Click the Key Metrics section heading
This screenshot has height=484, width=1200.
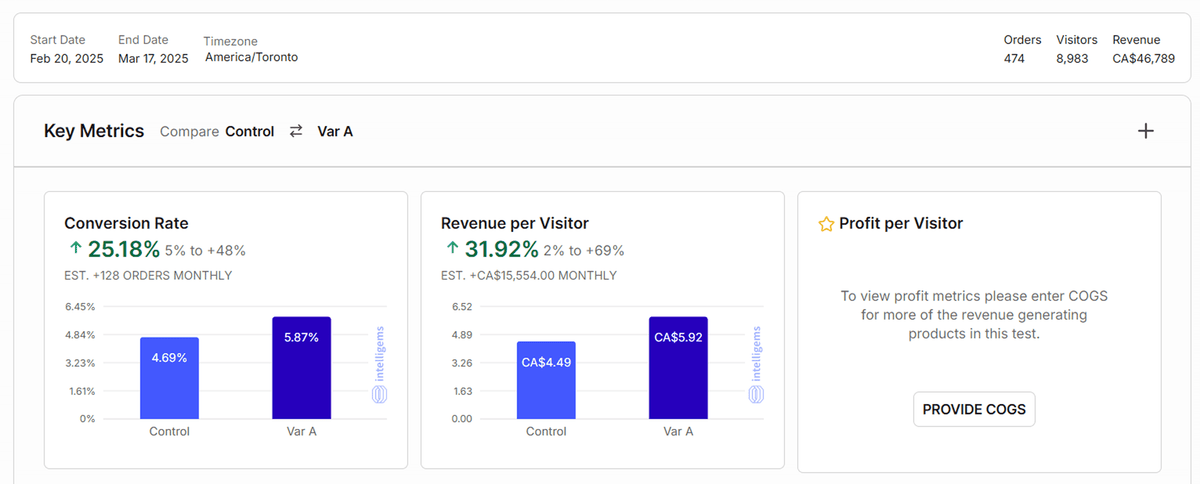pos(94,131)
